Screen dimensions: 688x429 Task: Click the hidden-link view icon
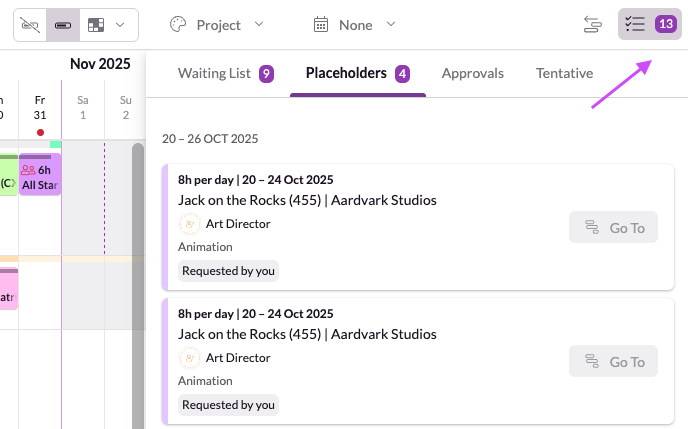pos(30,24)
